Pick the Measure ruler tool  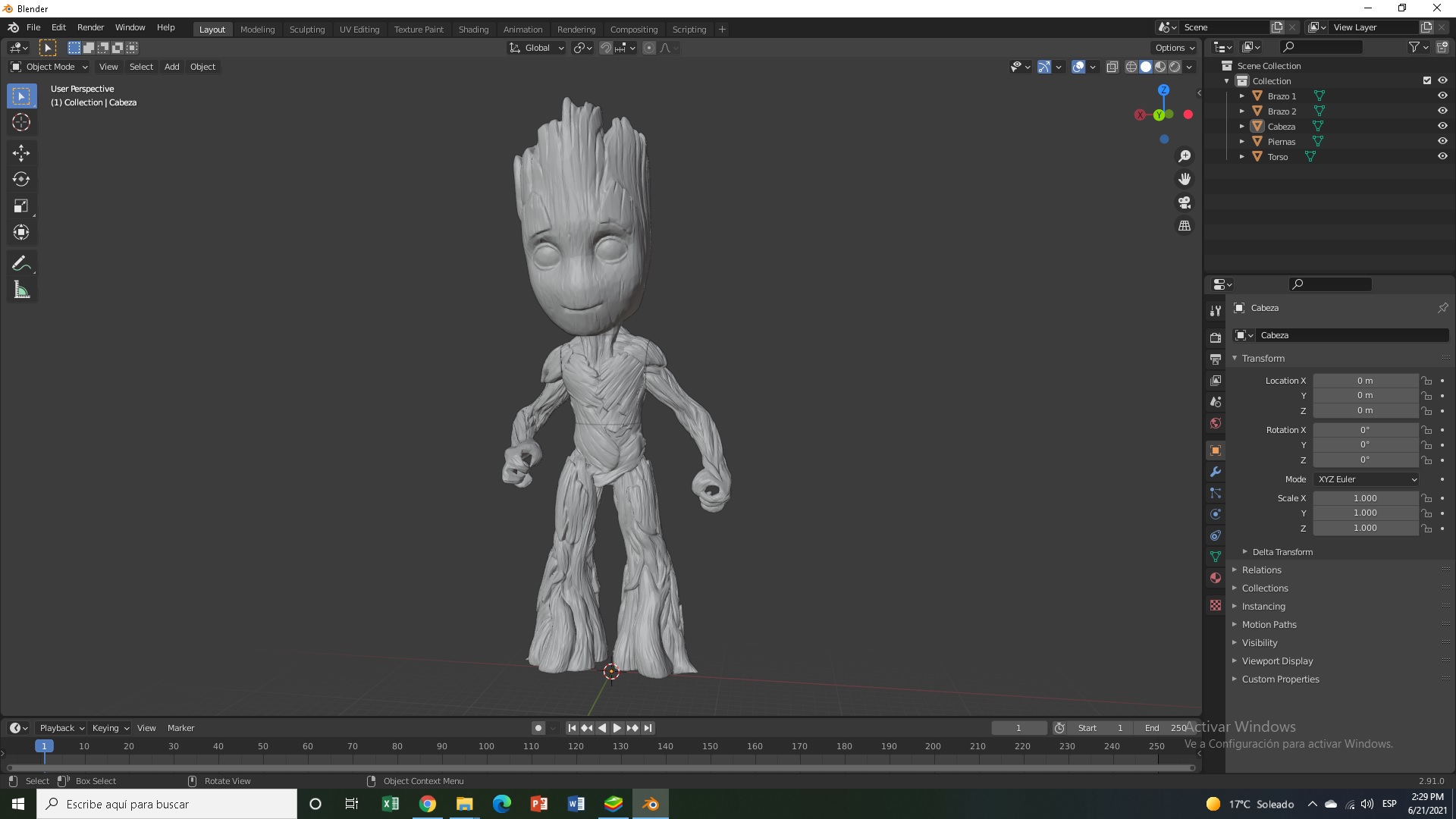click(x=21, y=290)
